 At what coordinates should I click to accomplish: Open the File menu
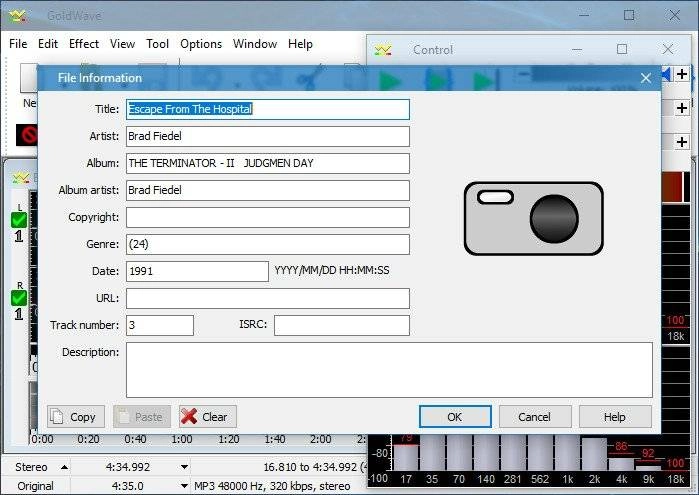click(x=18, y=44)
